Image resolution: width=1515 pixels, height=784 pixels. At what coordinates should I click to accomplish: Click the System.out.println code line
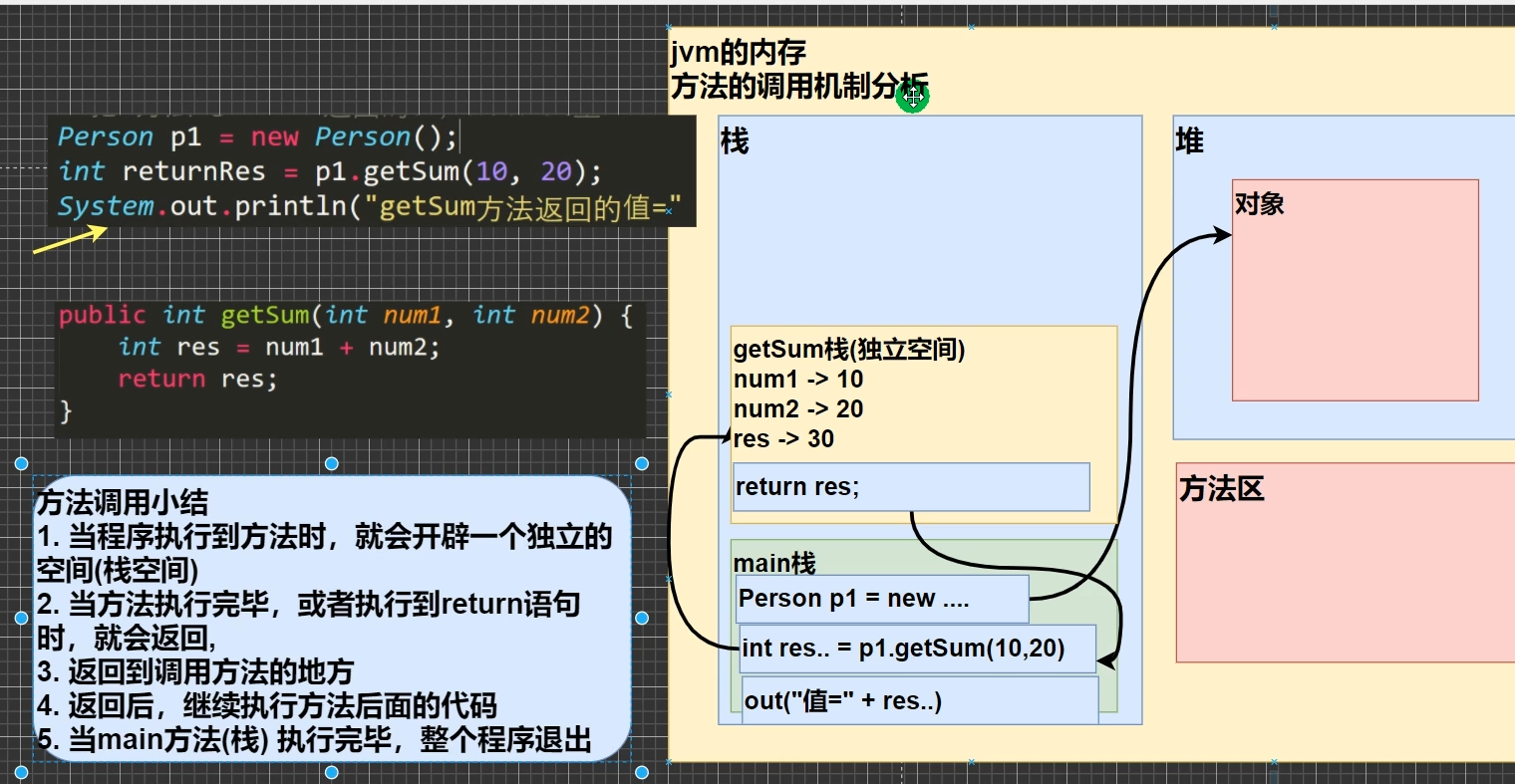369,206
